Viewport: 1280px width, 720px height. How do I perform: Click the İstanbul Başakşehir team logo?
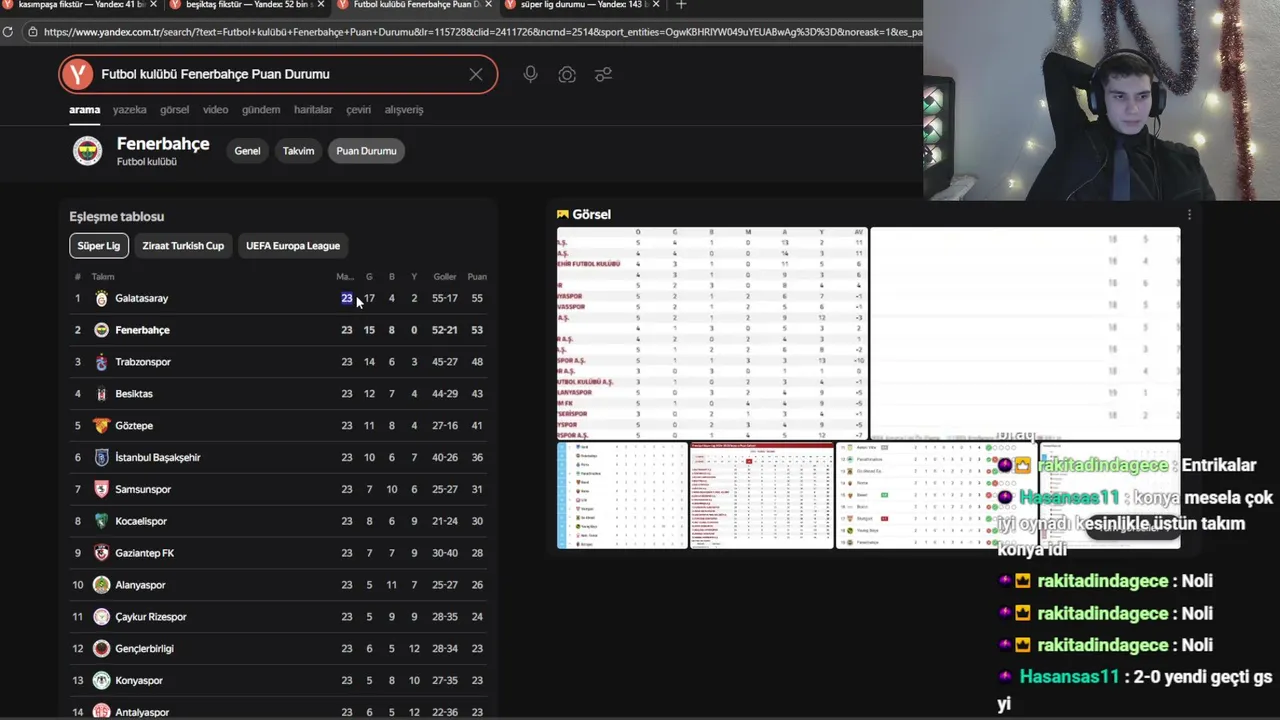click(x=101, y=457)
